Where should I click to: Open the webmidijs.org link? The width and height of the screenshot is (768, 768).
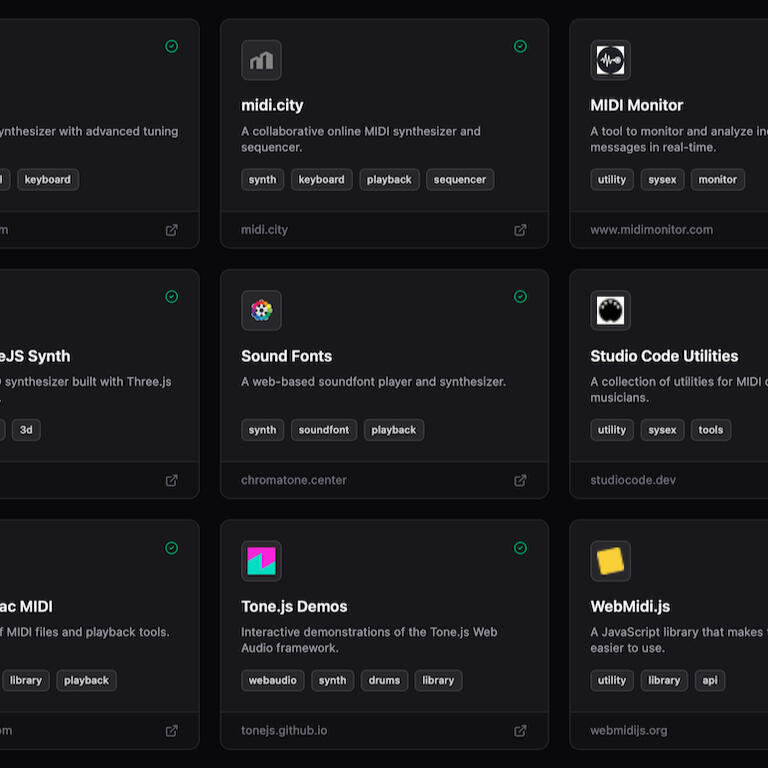tap(628, 730)
